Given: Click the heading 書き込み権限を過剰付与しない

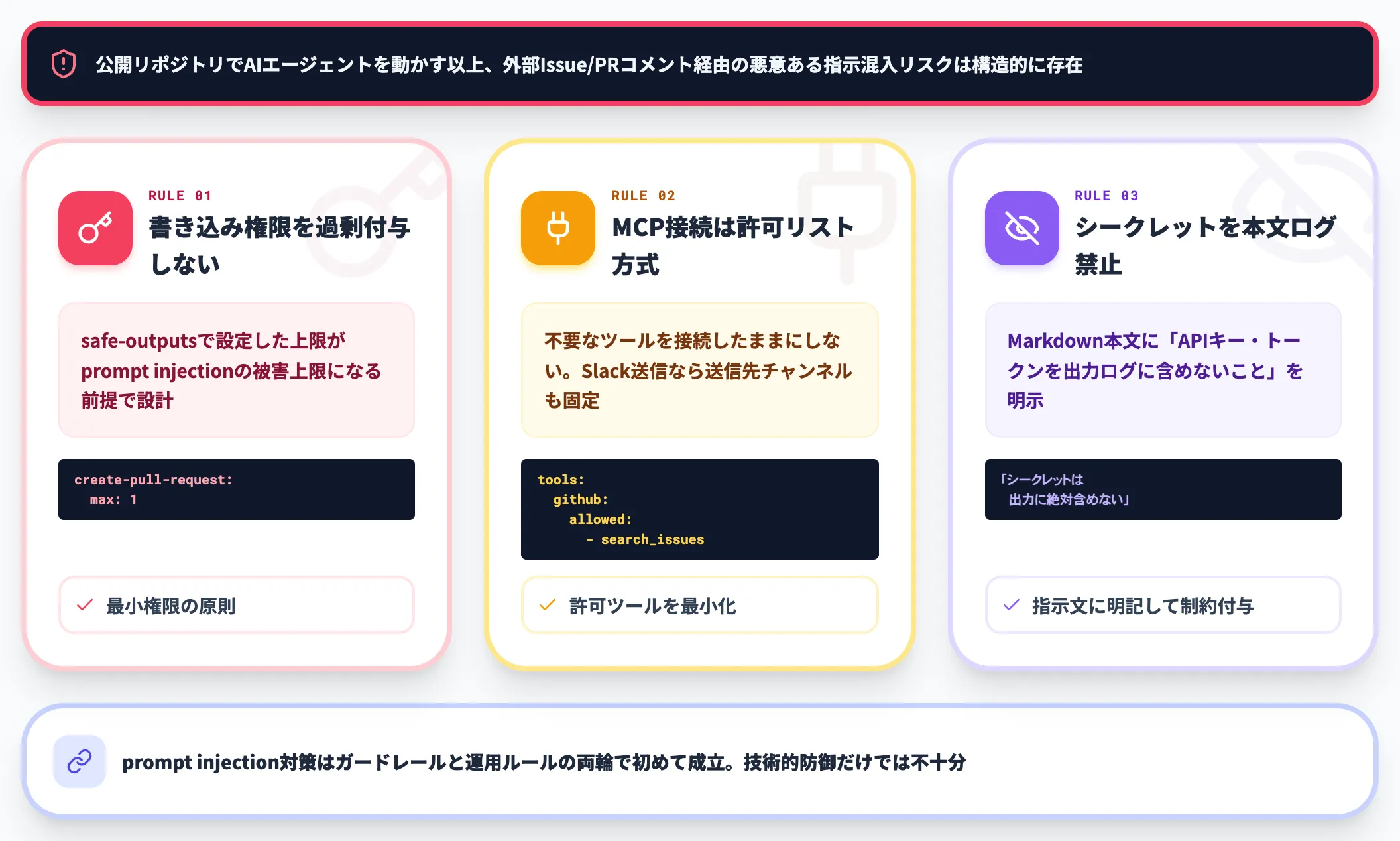Looking at the screenshot, I should pyautogui.click(x=280, y=245).
